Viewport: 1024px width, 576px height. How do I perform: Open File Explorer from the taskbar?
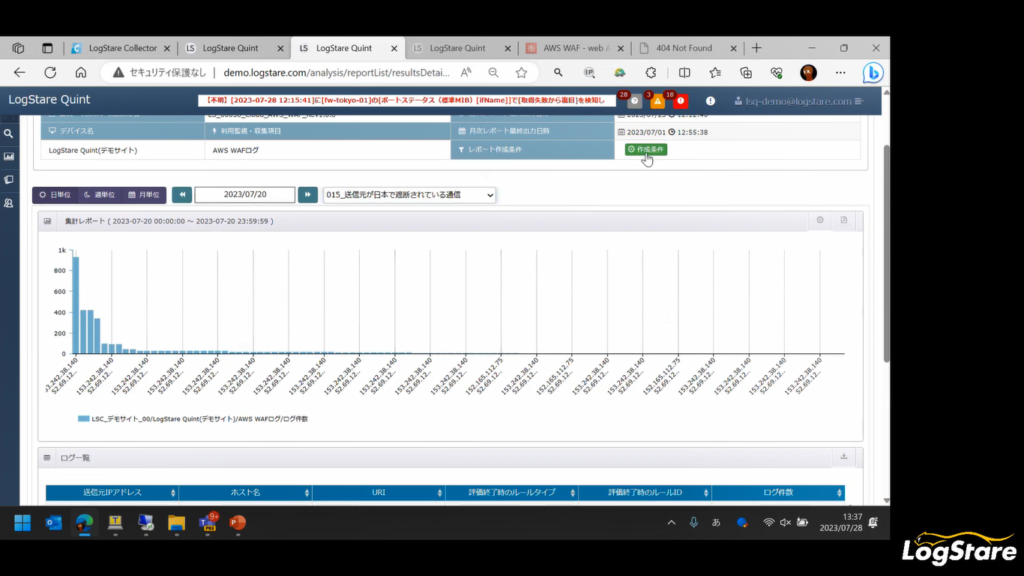pyautogui.click(x=176, y=522)
